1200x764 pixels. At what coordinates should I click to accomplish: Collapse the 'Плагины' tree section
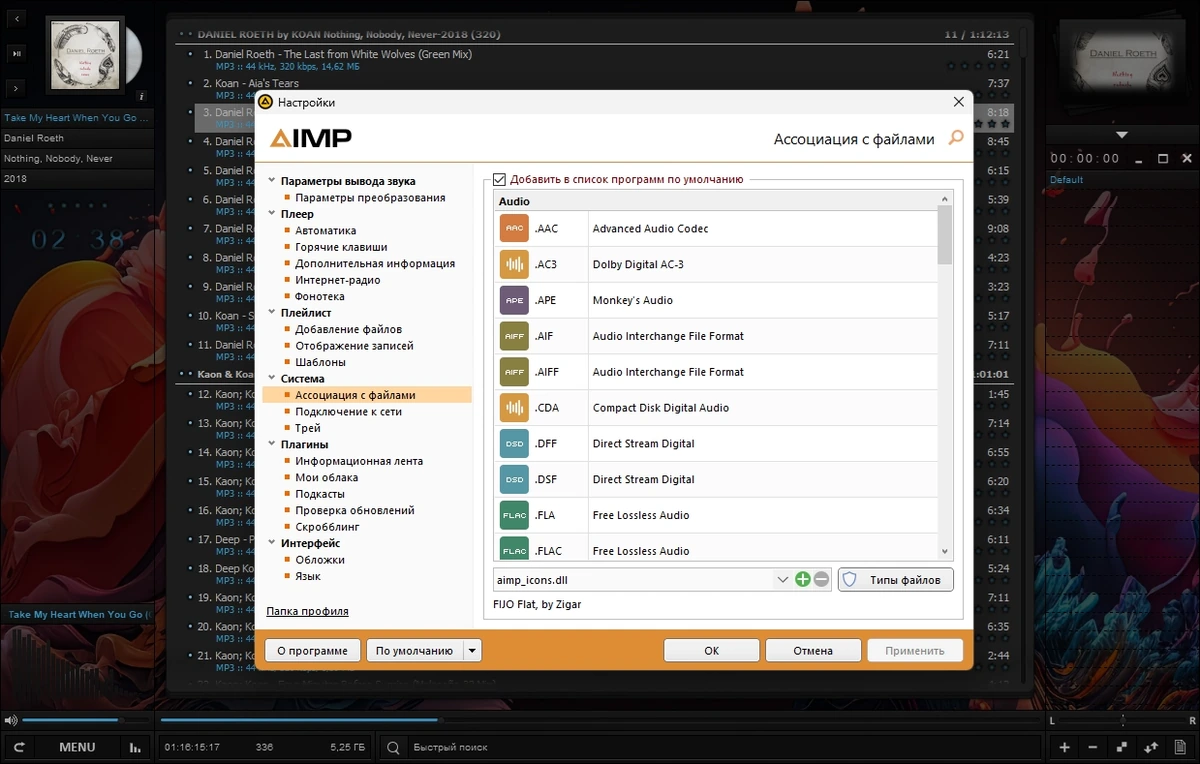coord(272,445)
